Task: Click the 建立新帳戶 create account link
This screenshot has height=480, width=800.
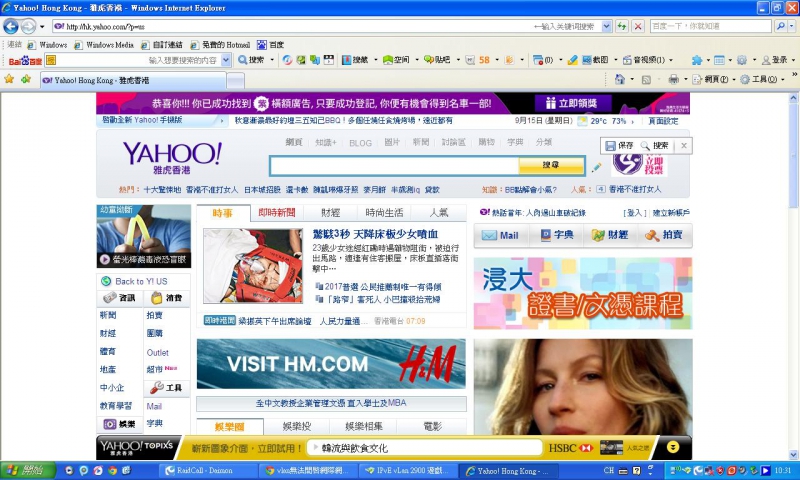Action: [671, 213]
